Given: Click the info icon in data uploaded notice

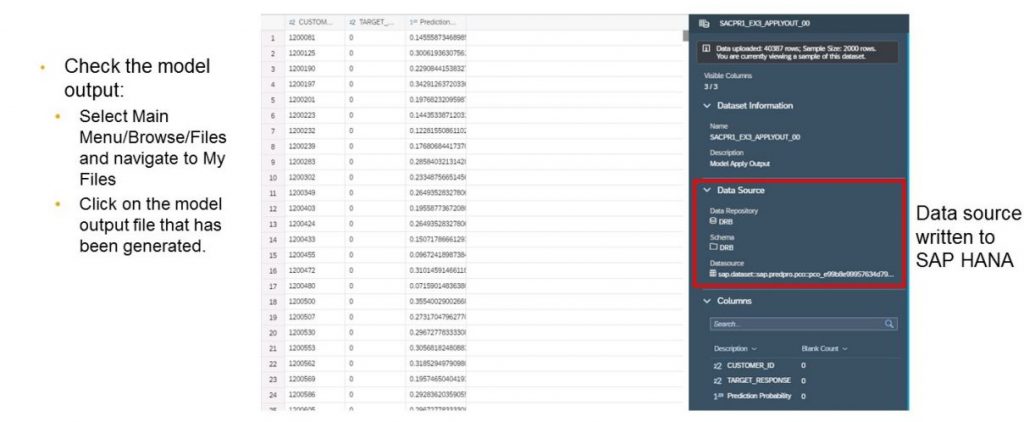Looking at the screenshot, I should 707,47.
